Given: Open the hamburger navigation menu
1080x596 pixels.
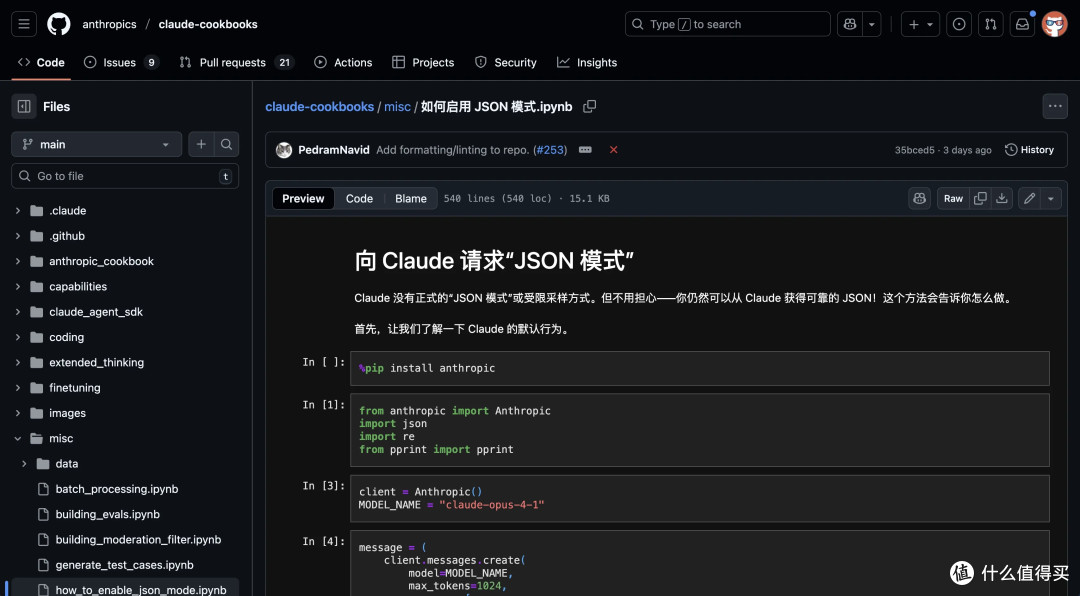Looking at the screenshot, I should click(23, 24).
